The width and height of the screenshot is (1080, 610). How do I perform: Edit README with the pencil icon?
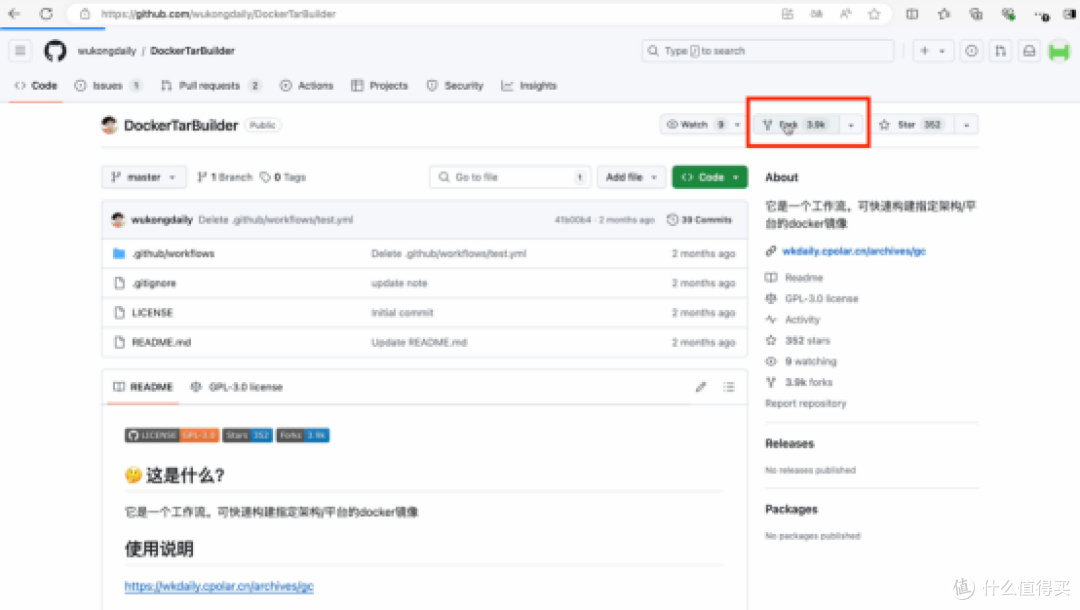pyautogui.click(x=701, y=387)
